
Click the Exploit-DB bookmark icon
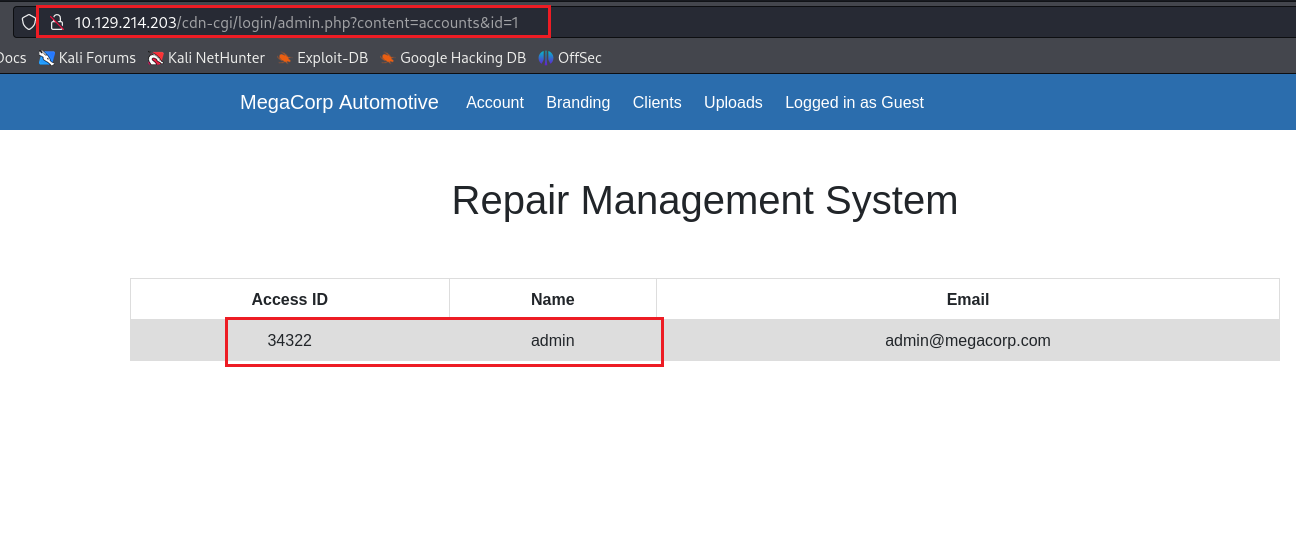pyautogui.click(x=285, y=58)
